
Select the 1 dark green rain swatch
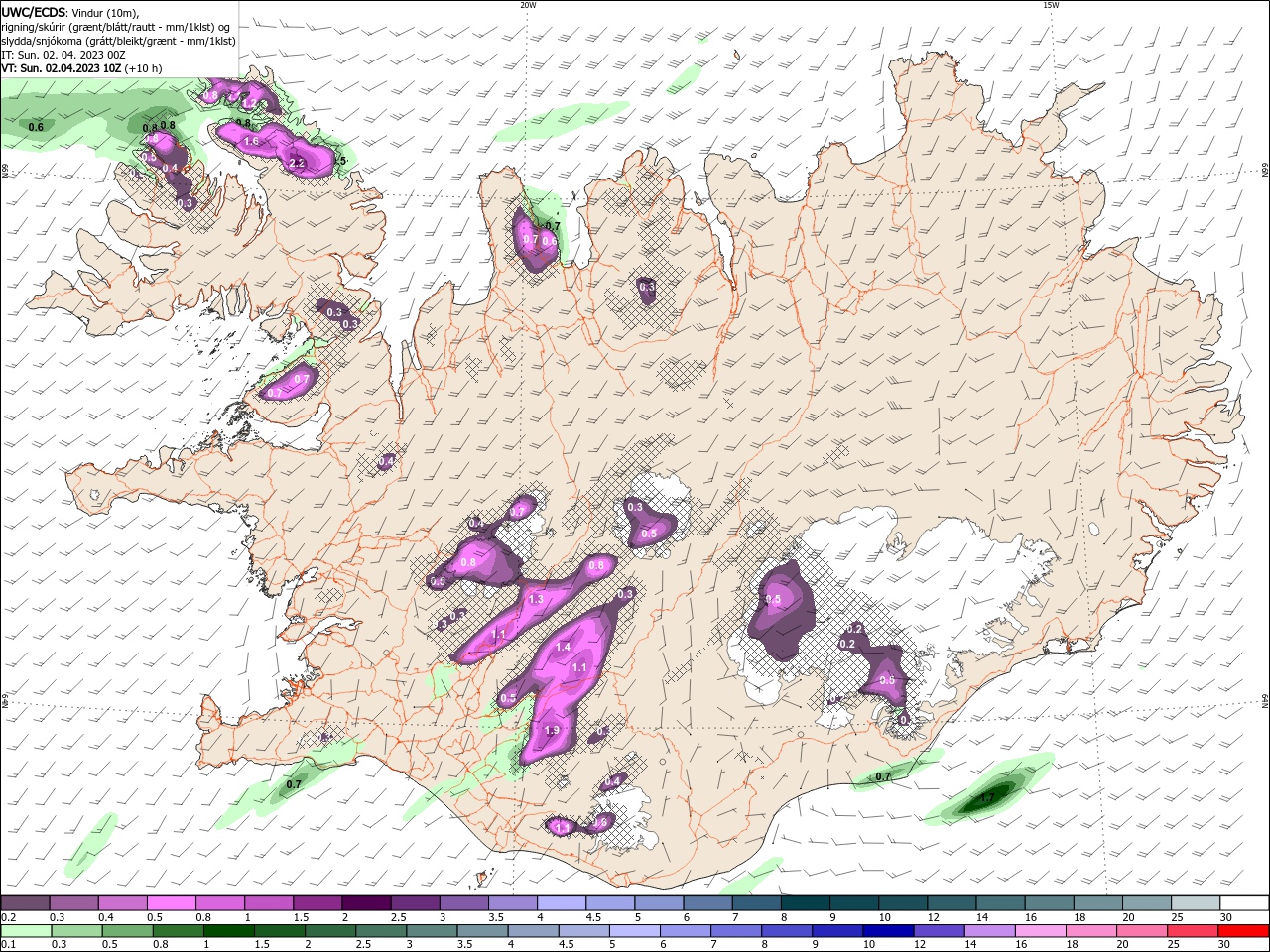tap(228, 931)
